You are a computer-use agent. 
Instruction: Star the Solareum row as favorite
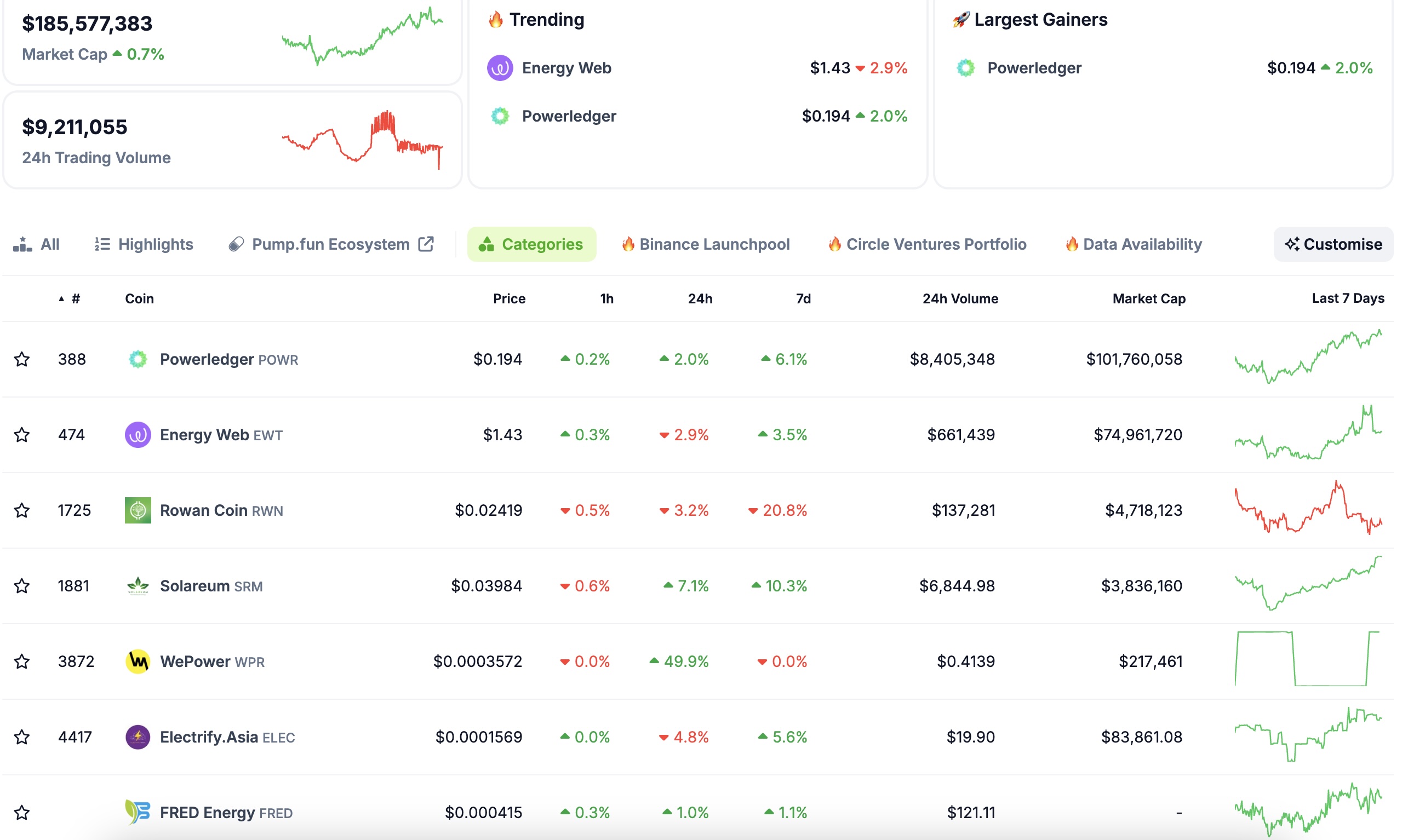(21, 586)
